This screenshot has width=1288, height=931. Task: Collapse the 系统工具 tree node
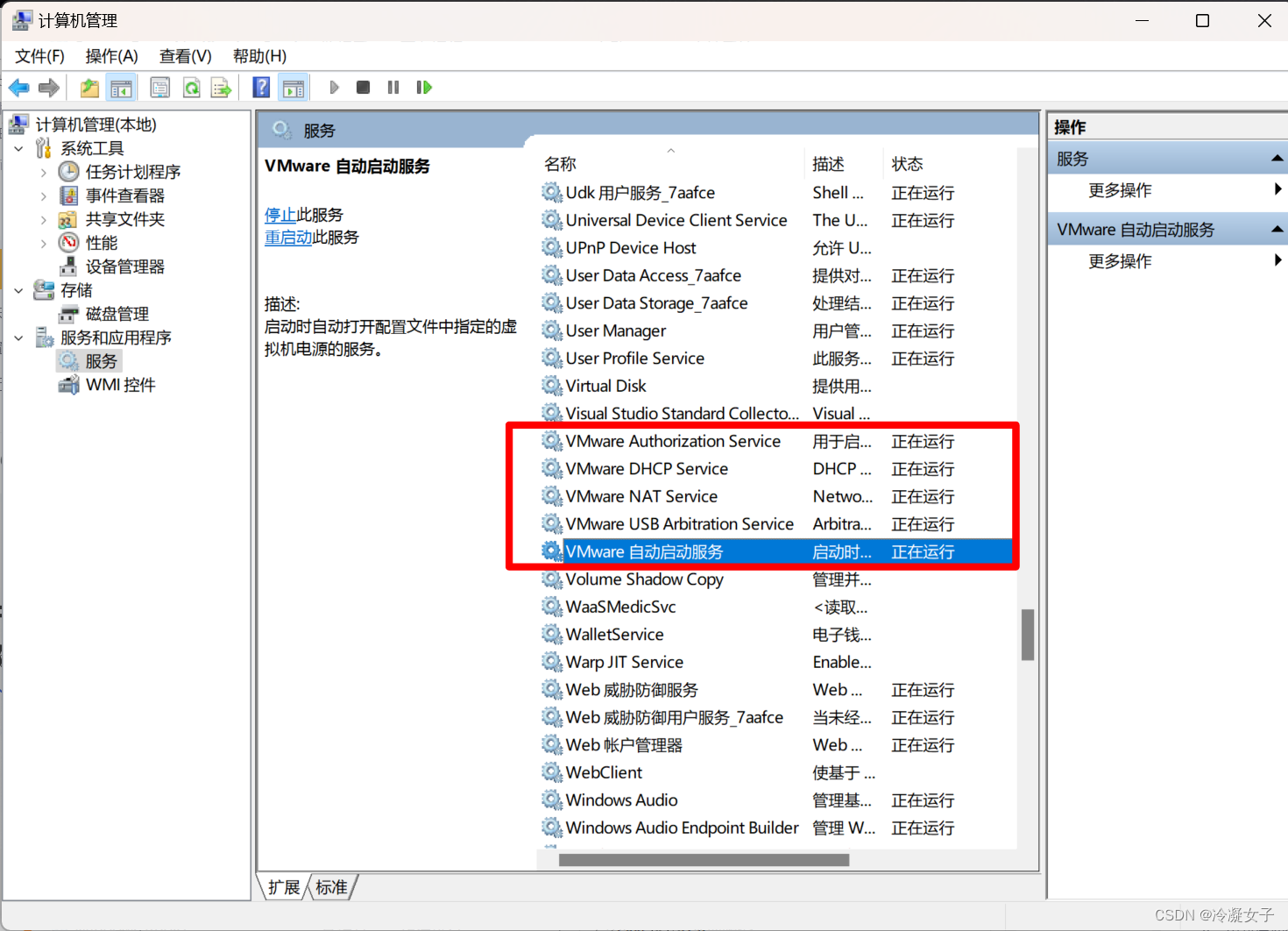pos(18,148)
